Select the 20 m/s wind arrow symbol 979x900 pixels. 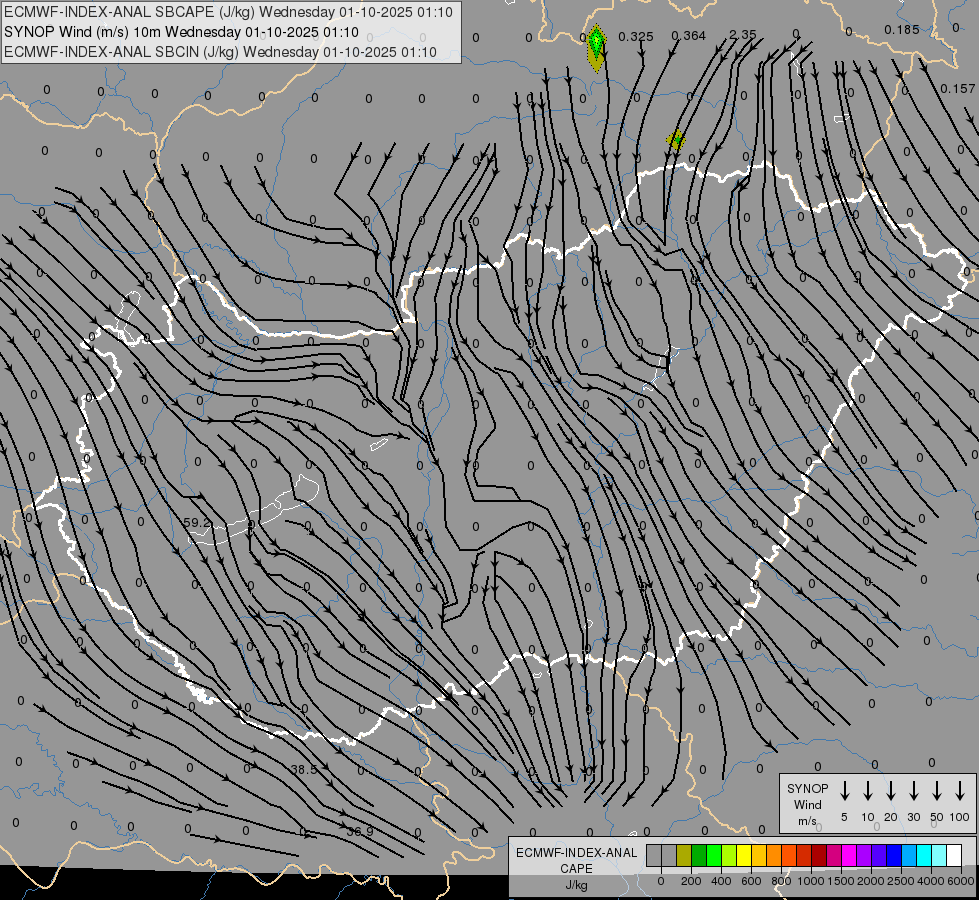891,790
